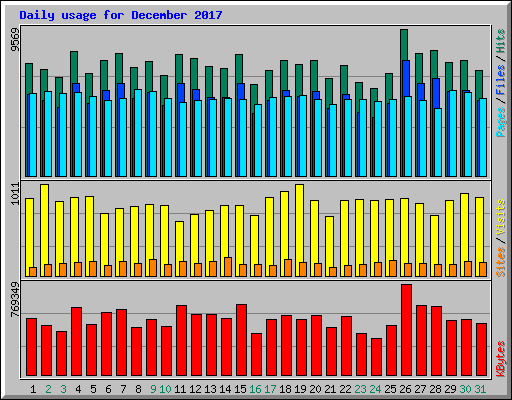Click day label 18 on x-axis
The height and width of the screenshot is (400, 512).
click(285, 389)
